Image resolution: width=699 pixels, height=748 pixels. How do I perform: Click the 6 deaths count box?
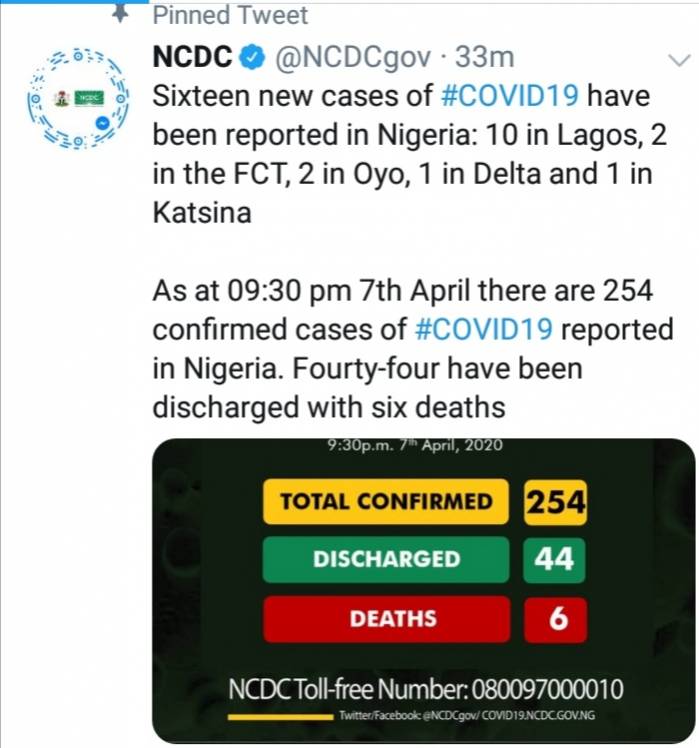pos(555,619)
